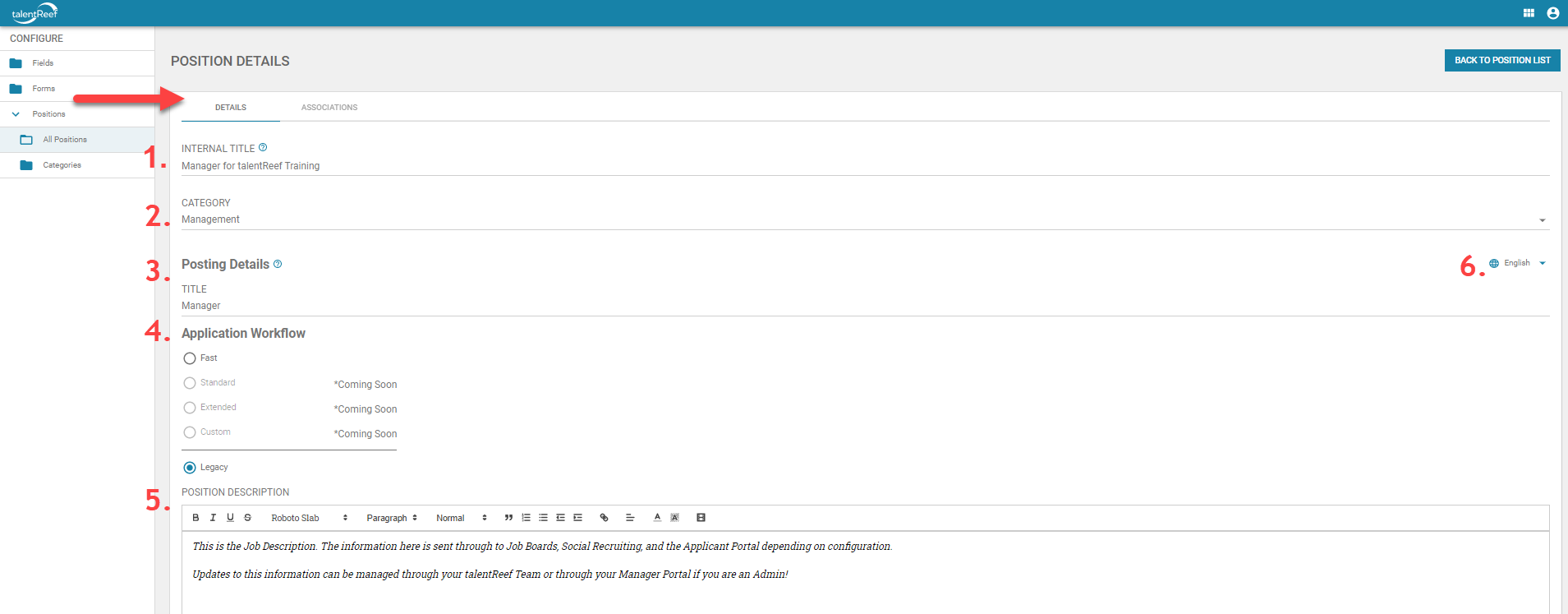This screenshot has width=1568, height=614.
Task: Open the Roboto Slab font dropdown
Action: pos(309,518)
